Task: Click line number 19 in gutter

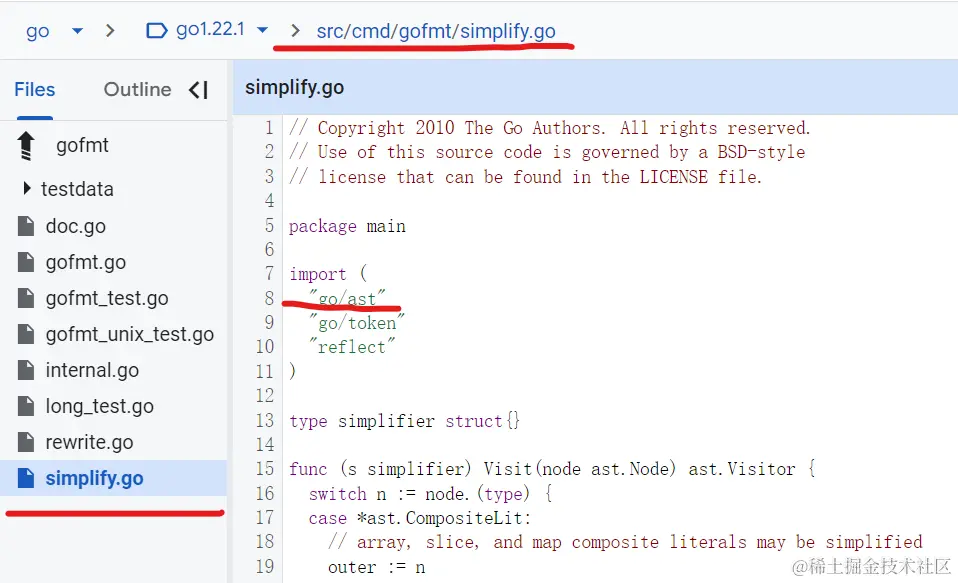Action: 265,567
